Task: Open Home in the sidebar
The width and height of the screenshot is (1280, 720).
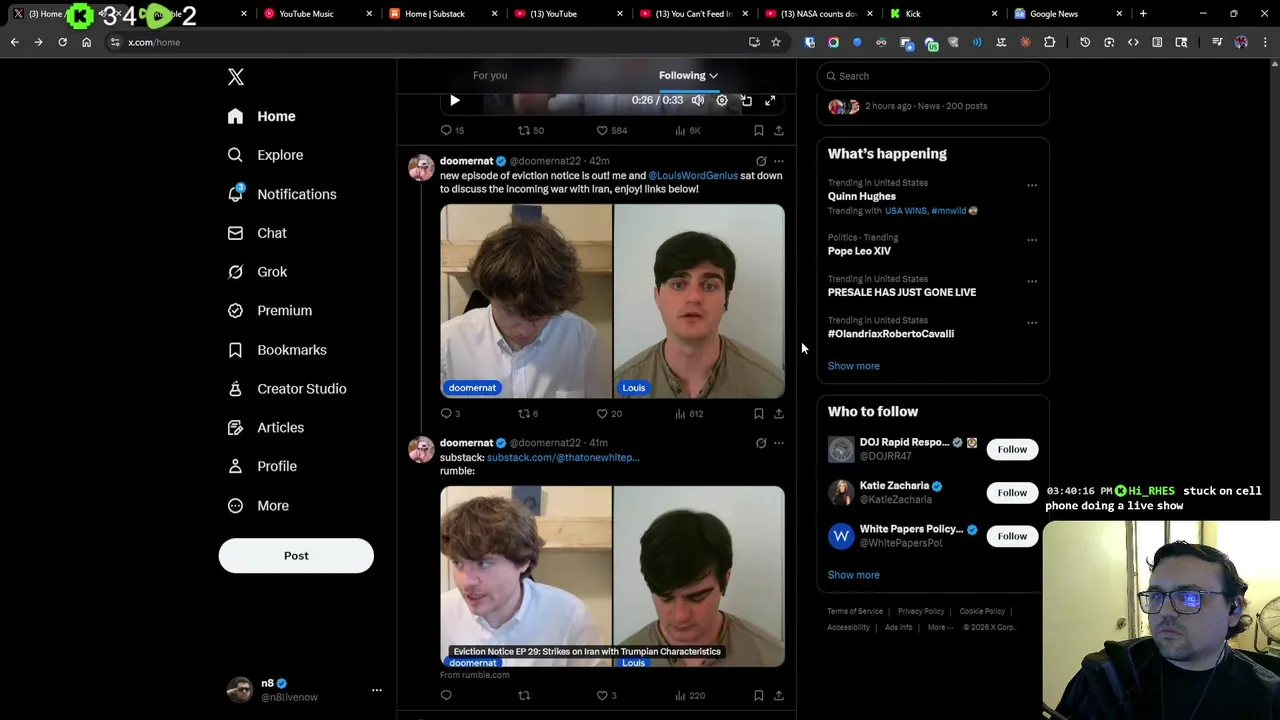Action: [262, 116]
